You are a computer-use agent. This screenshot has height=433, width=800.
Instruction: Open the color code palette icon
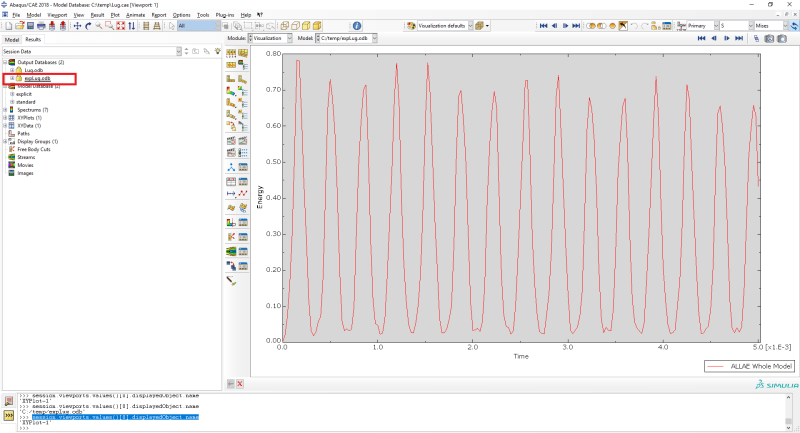[411, 26]
